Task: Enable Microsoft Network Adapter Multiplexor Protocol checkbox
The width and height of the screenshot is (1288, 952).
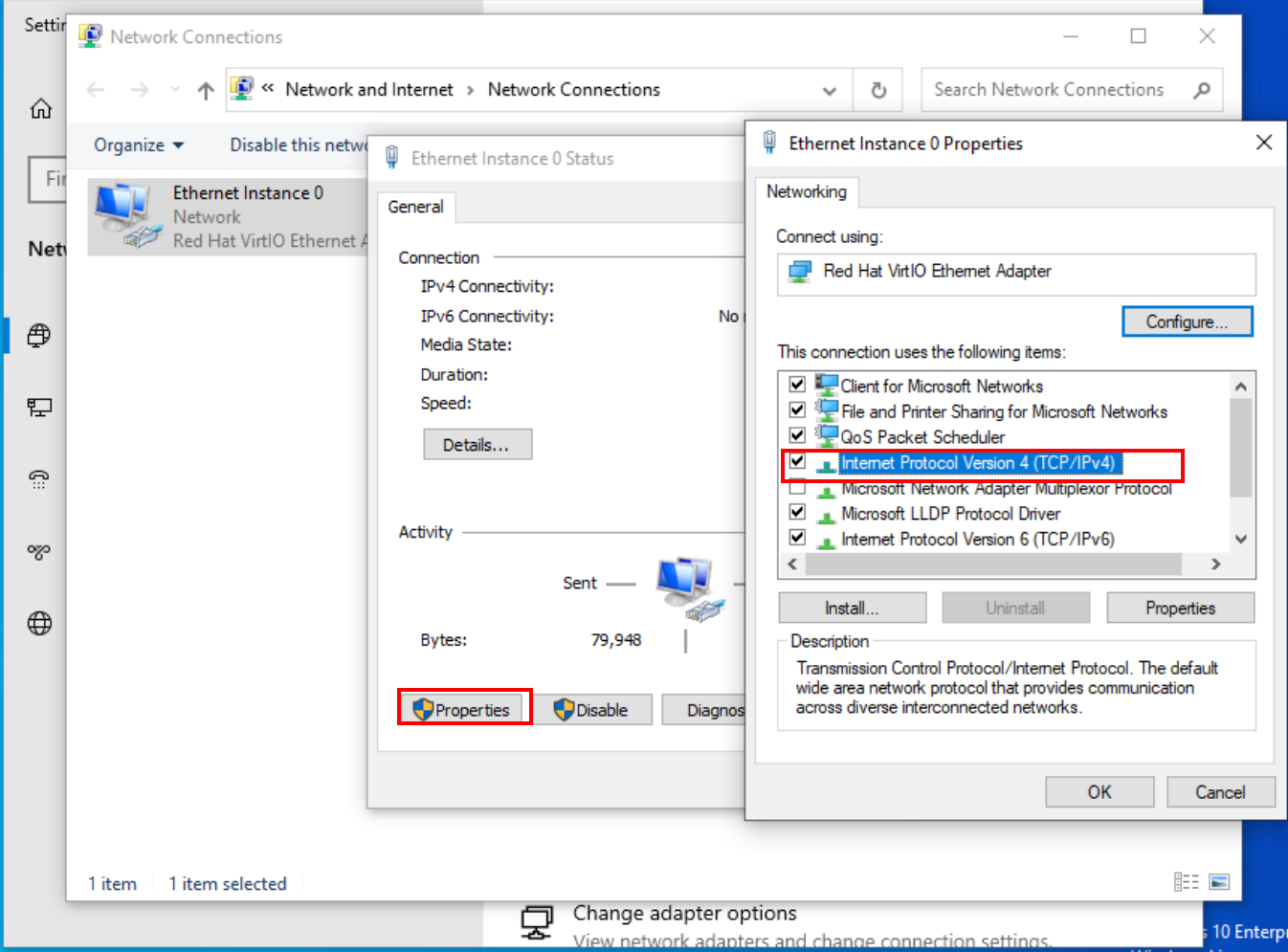Action: (x=797, y=488)
